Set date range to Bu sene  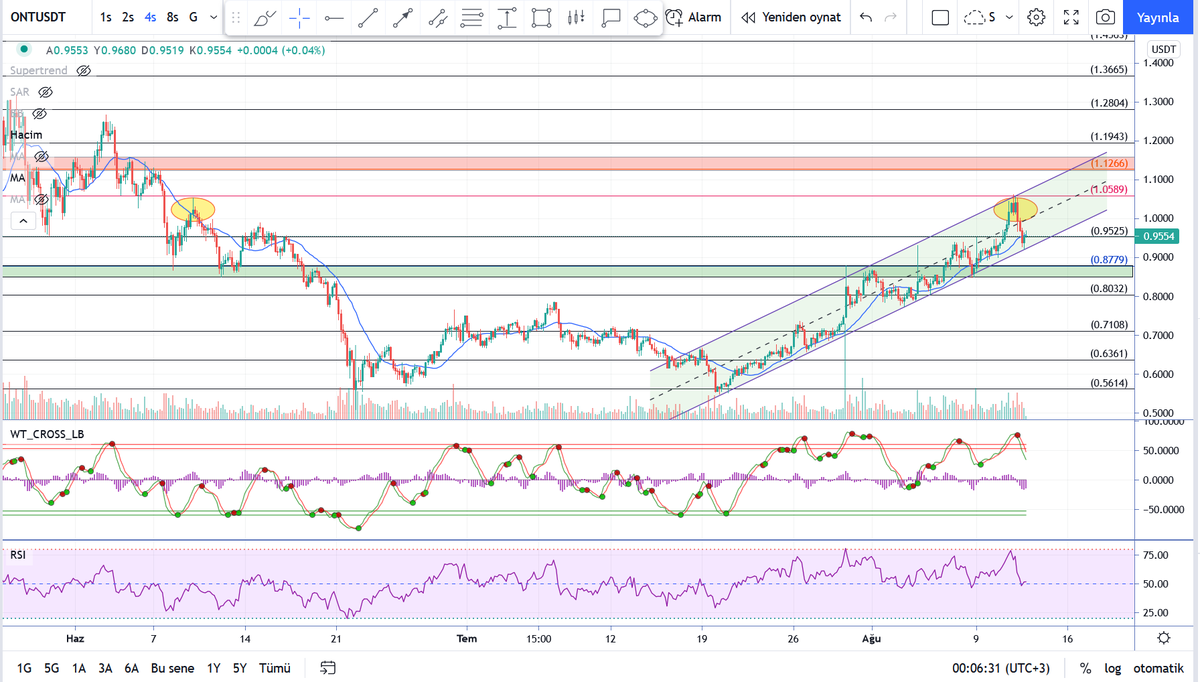(x=172, y=667)
